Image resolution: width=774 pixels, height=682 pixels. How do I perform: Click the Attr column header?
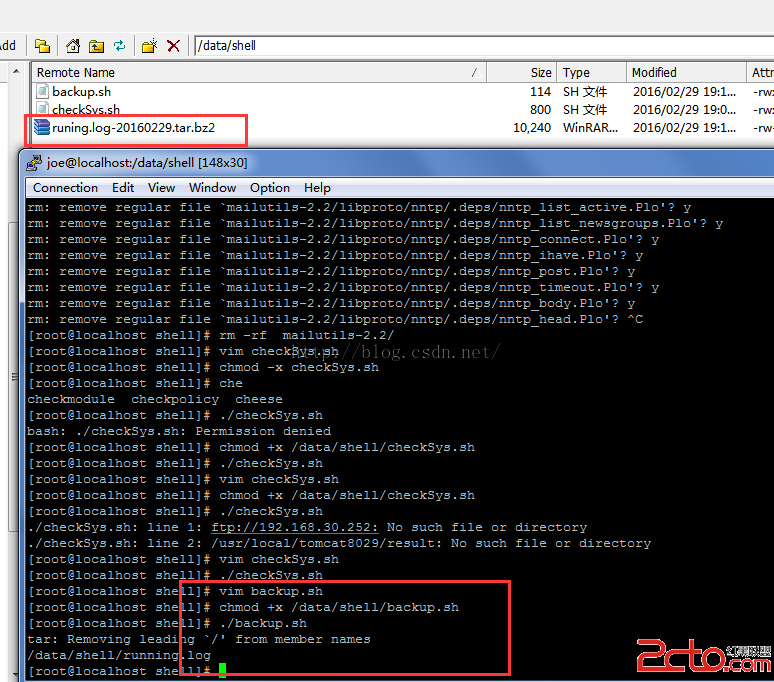[x=760, y=73]
